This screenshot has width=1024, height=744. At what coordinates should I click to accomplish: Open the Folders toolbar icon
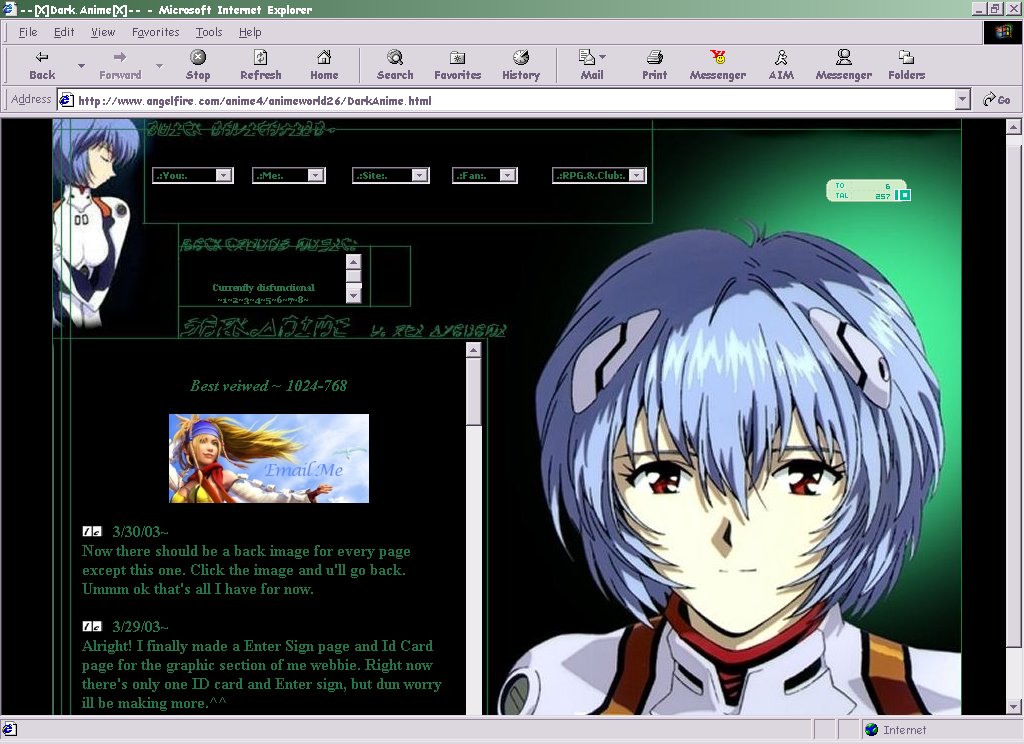[x=906, y=58]
